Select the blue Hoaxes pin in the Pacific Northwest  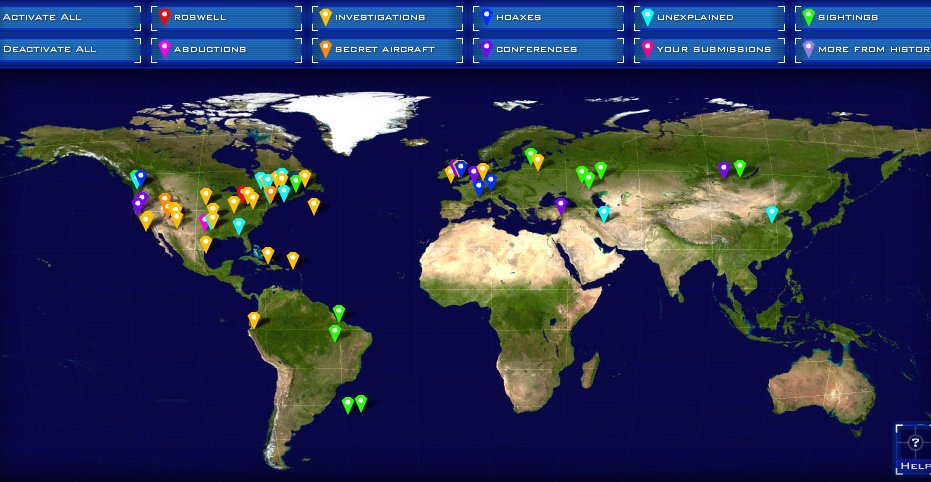tap(140, 177)
